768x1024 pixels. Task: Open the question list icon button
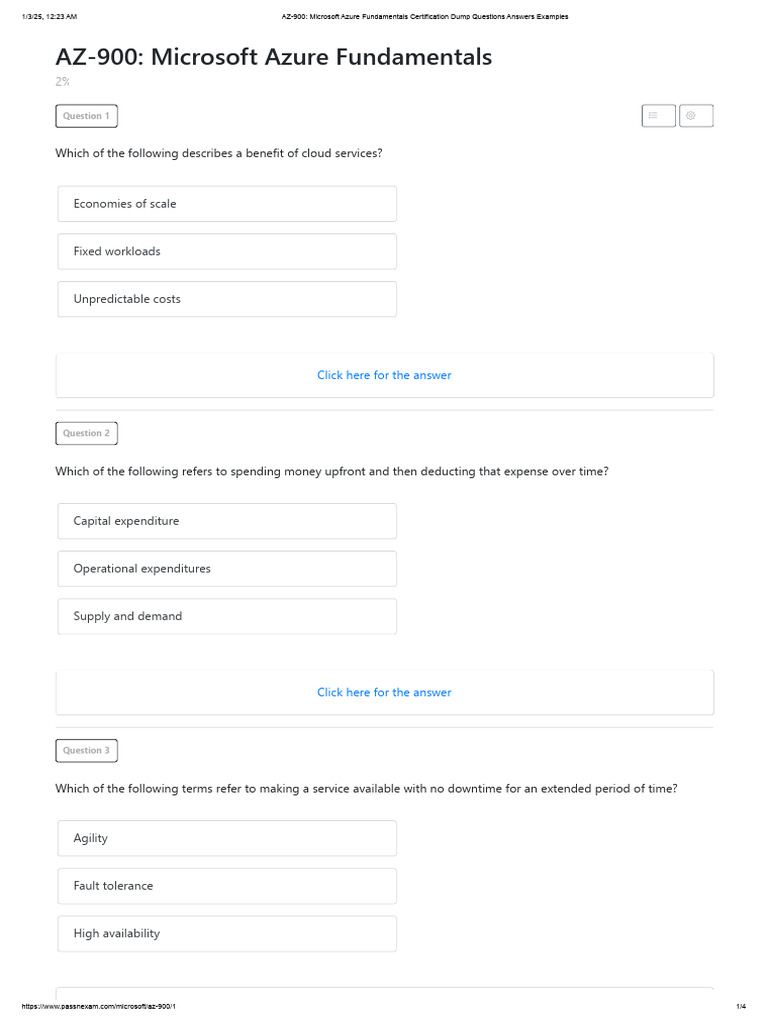click(x=658, y=116)
